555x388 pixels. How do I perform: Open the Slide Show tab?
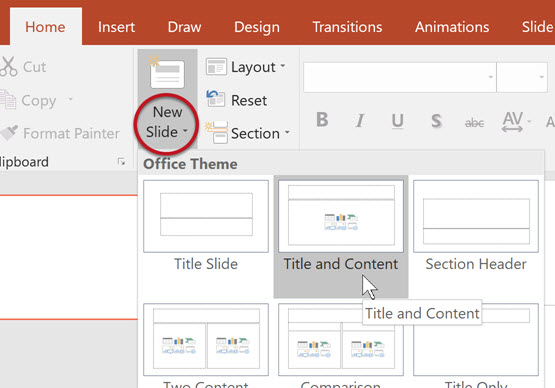[537, 27]
